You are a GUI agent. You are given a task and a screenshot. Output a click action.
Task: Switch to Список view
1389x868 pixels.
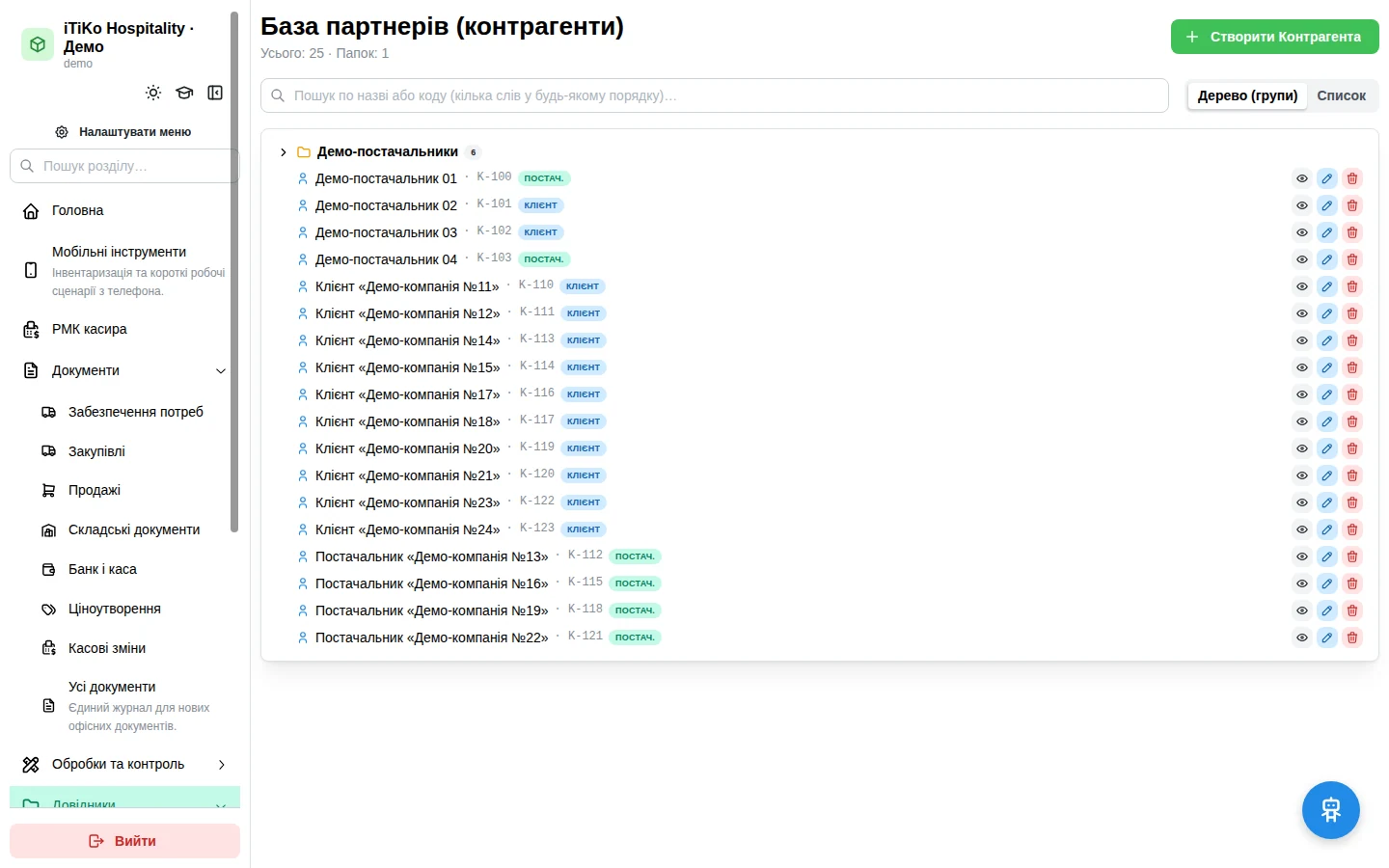pyautogui.click(x=1342, y=95)
